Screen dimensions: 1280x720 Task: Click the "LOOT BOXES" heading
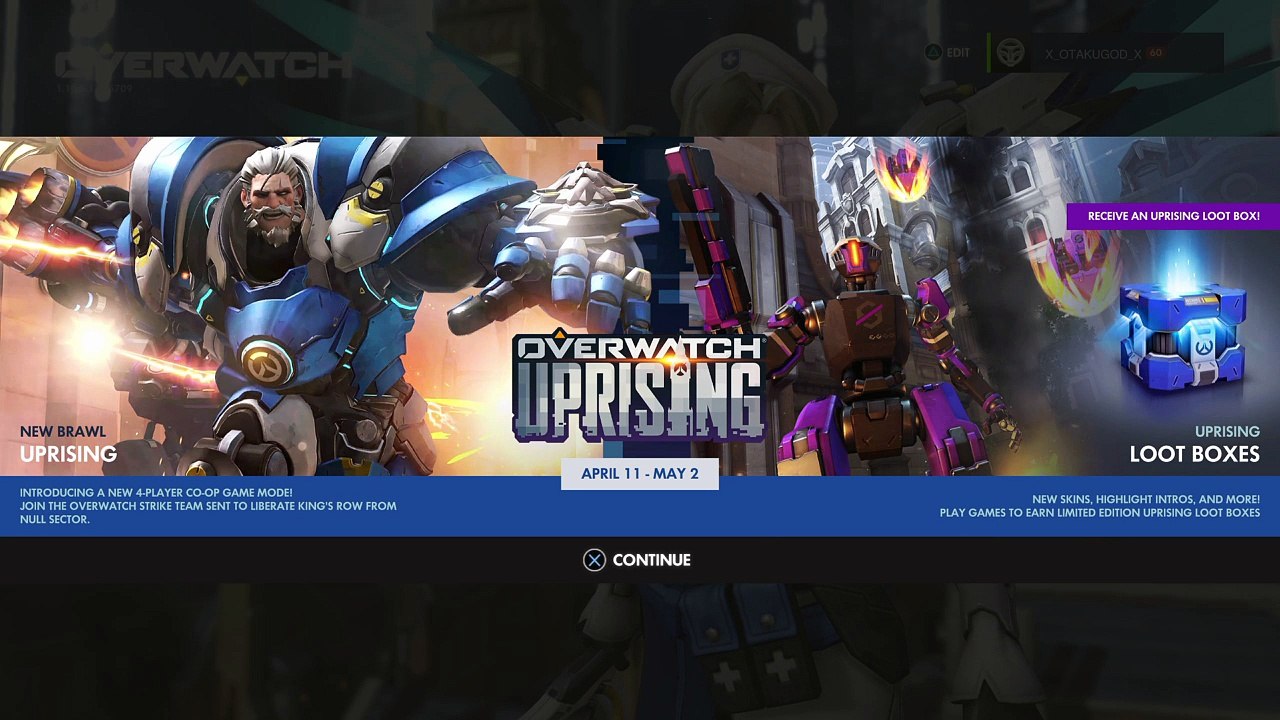click(x=1194, y=454)
